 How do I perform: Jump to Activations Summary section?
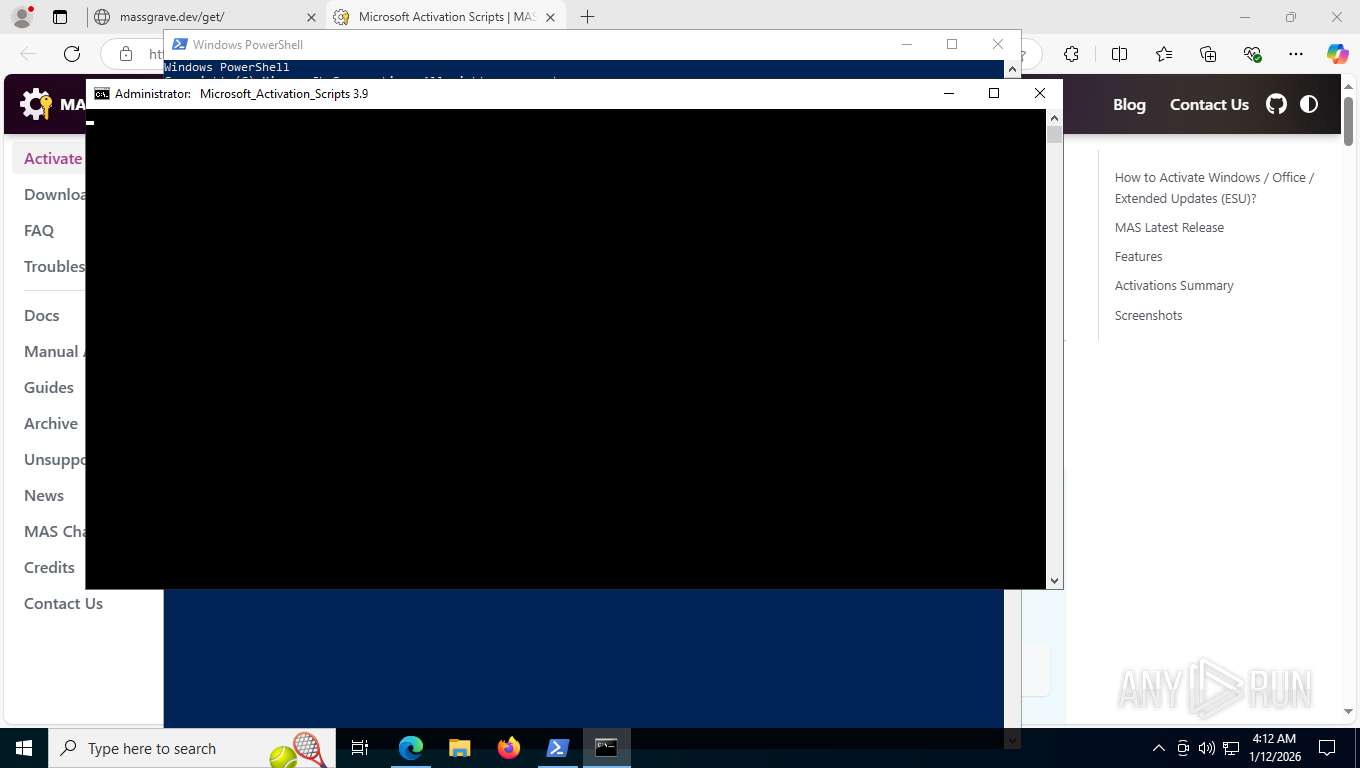click(1174, 285)
